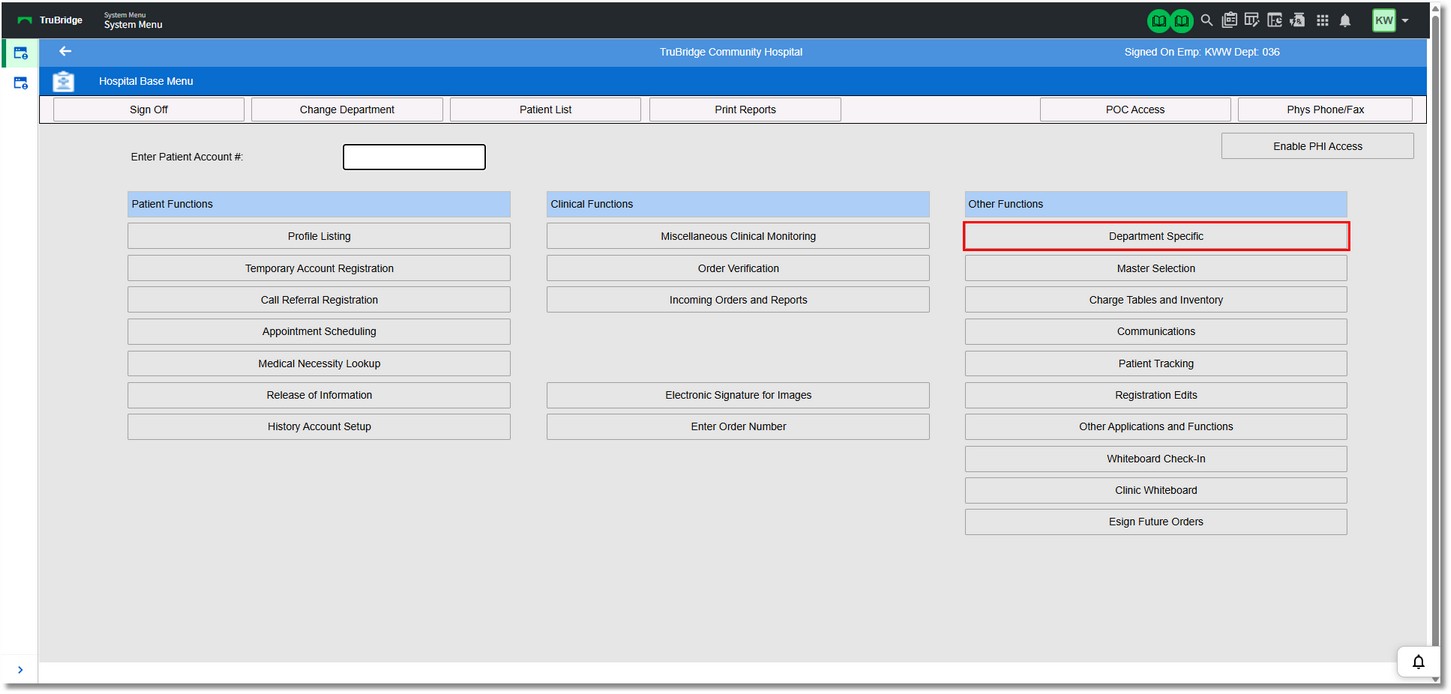Click the Hospital Base Menu clipboard icon
Viewport: 1451px width, 694px height.
[x=64, y=81]
